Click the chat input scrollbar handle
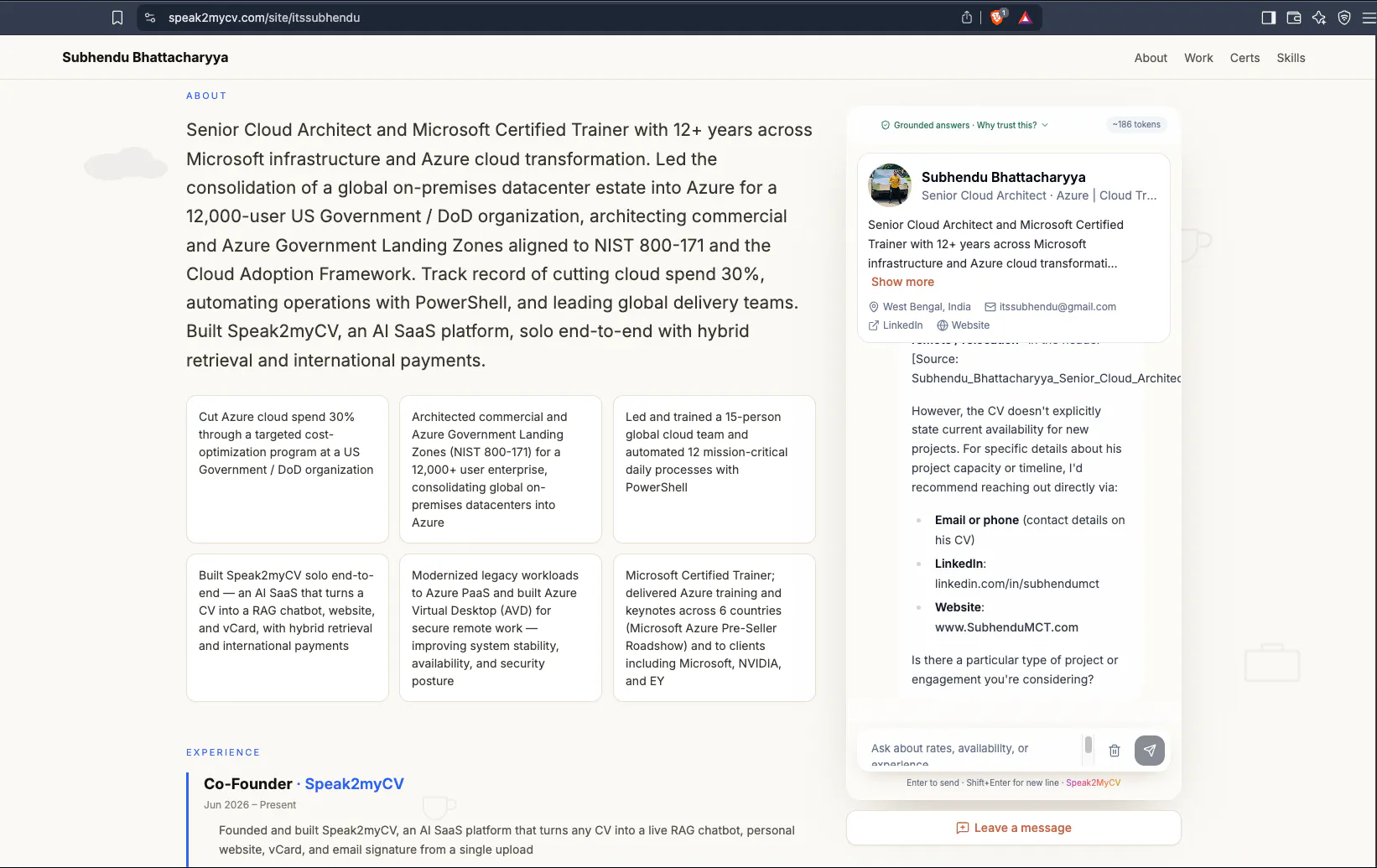Viewport: 1377px width, 868px height. [x=1089, y=745]
